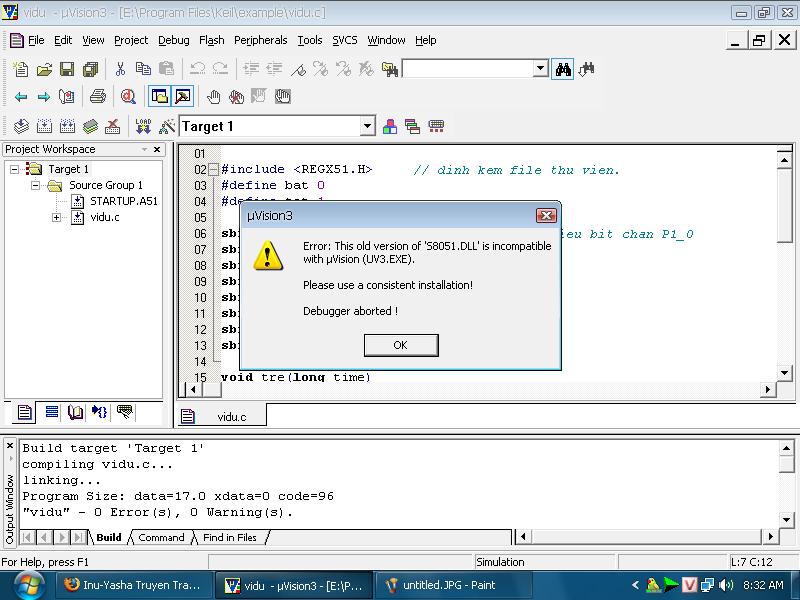This screenshot has width=800, height=600.
Task: Click the Rebuild all target files icon
Action: (x=67, y=126)
